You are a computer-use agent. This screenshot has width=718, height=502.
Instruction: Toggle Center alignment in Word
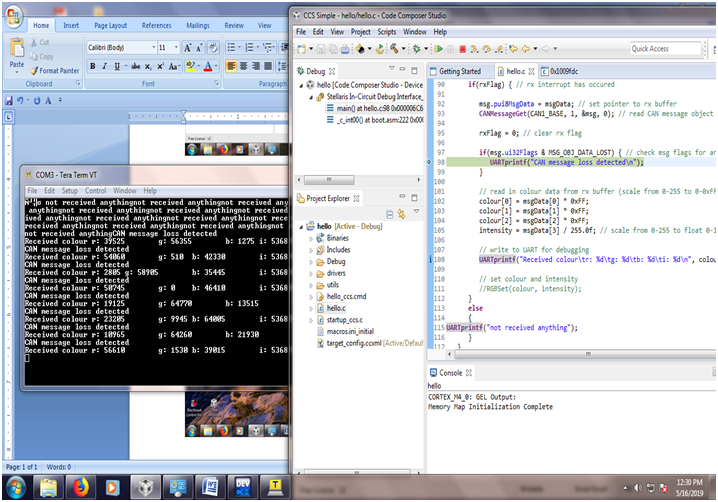tap(244, 66)
